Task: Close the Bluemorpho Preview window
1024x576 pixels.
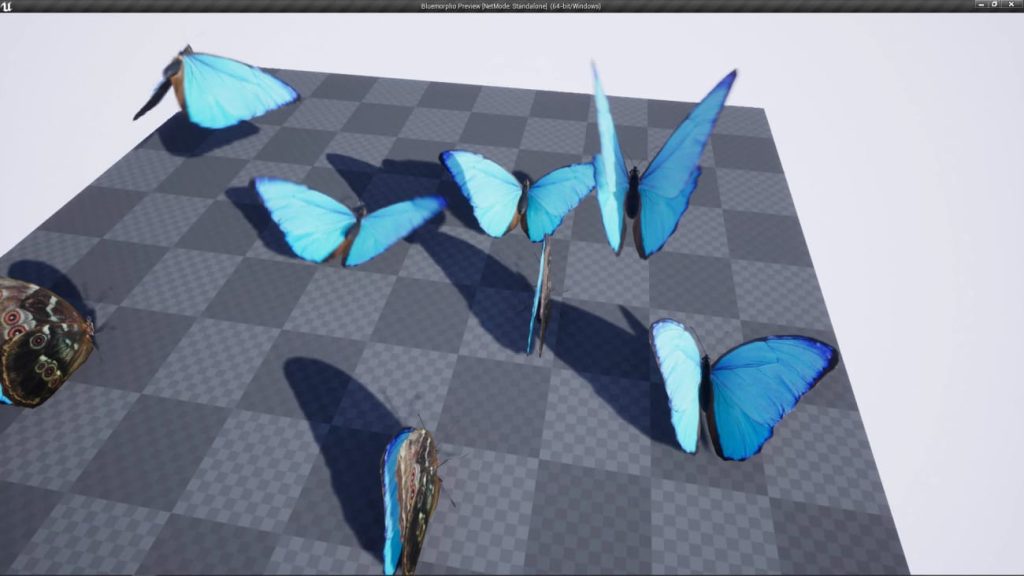Action: tap(1011, 5)
